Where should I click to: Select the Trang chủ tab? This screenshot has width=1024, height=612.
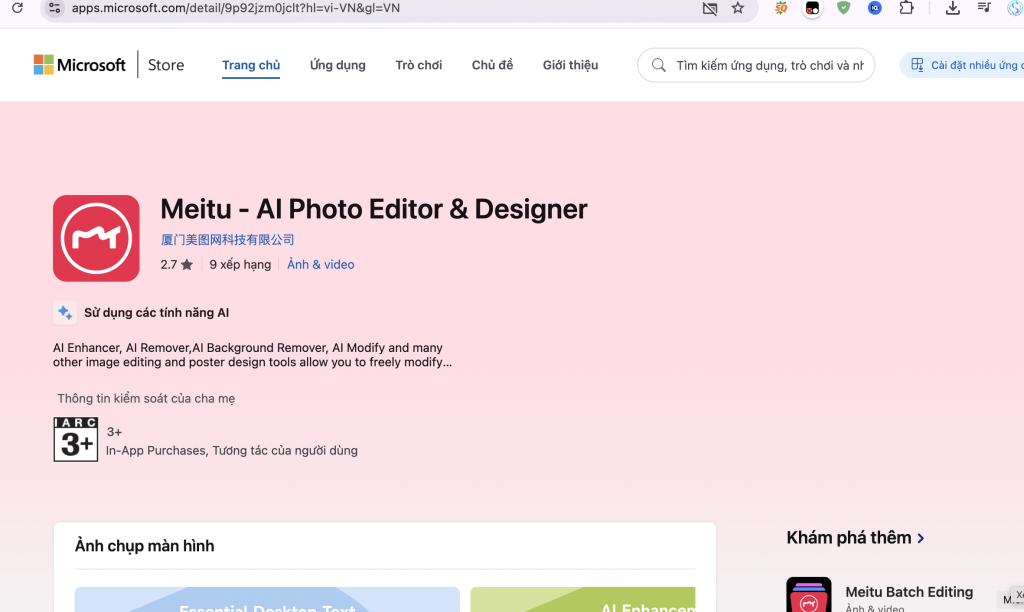(x=251, y=65)
